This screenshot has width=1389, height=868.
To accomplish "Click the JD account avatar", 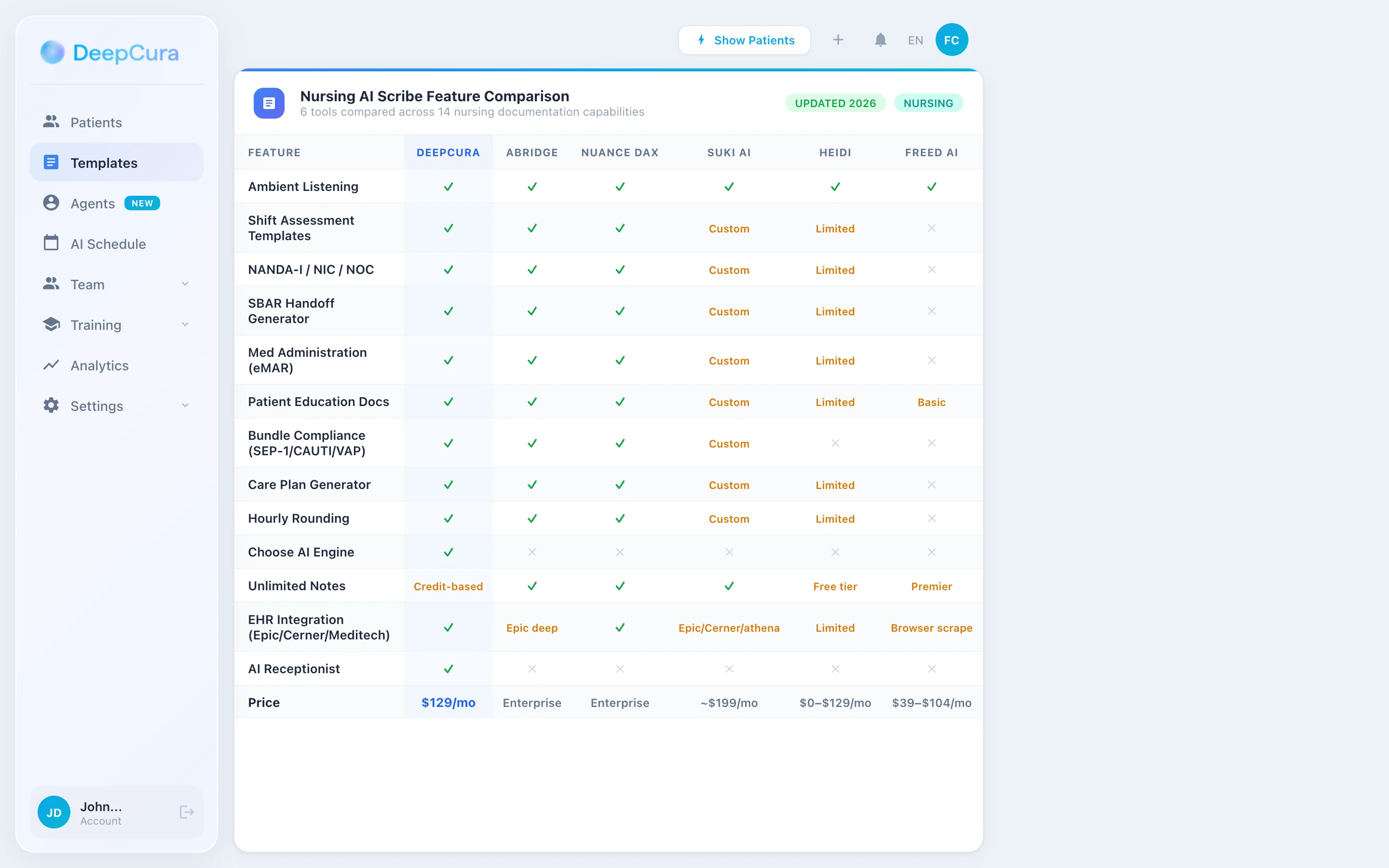I will pos(54,812).
